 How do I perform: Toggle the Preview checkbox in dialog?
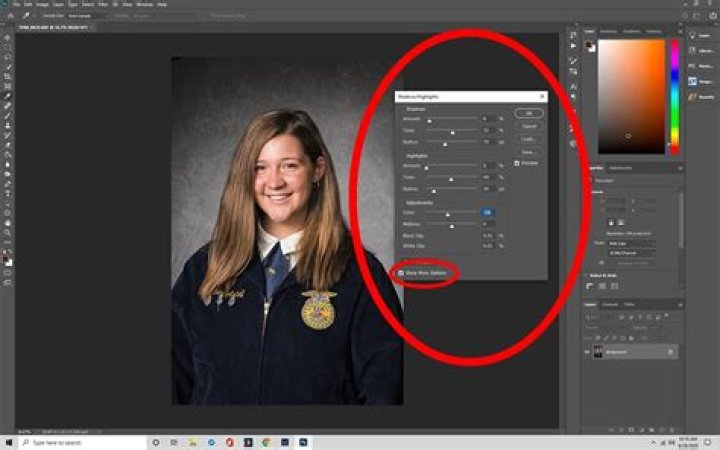(x=517, y=163)
